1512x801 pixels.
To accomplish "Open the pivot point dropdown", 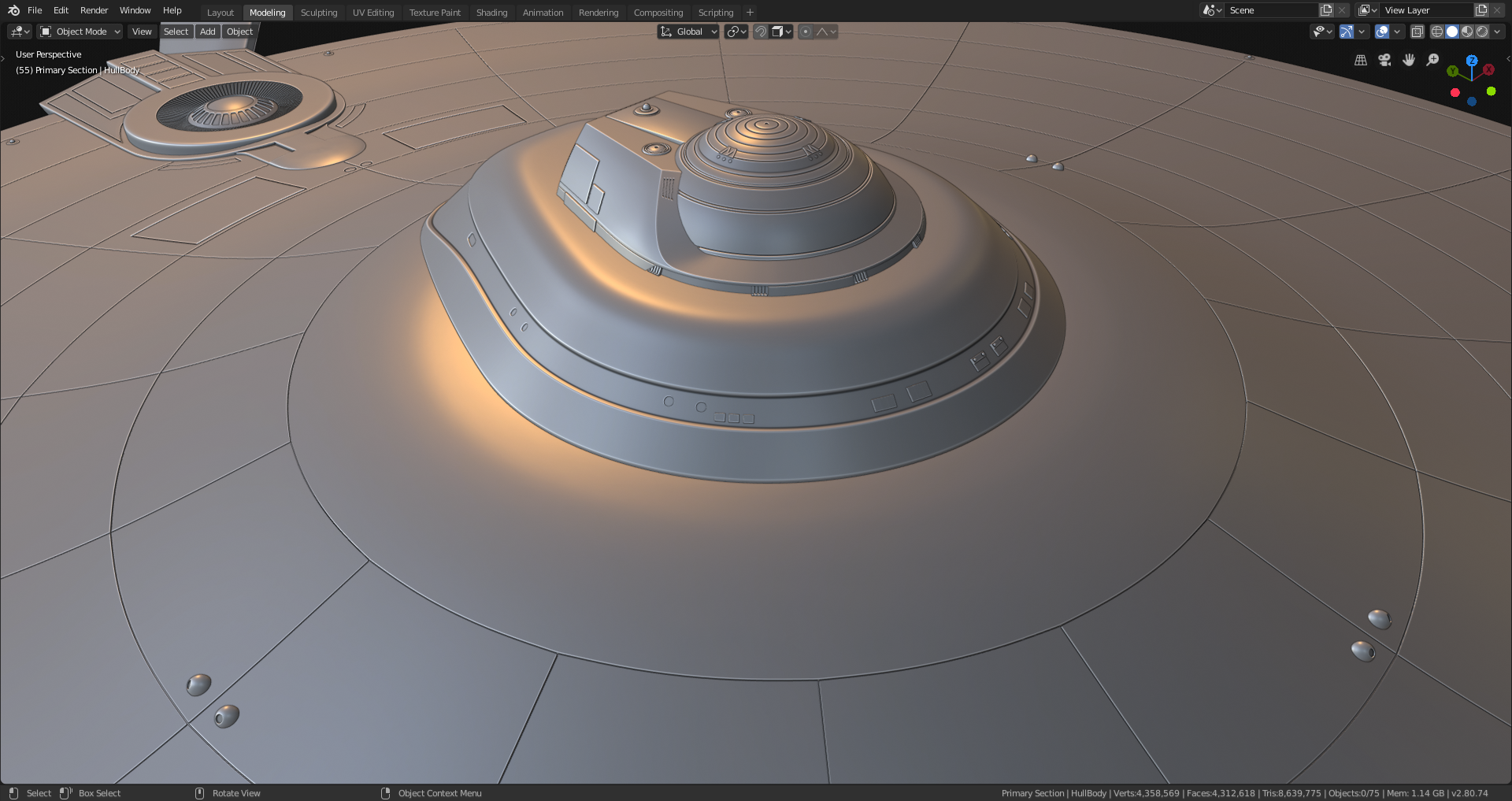I will point(736,32).
